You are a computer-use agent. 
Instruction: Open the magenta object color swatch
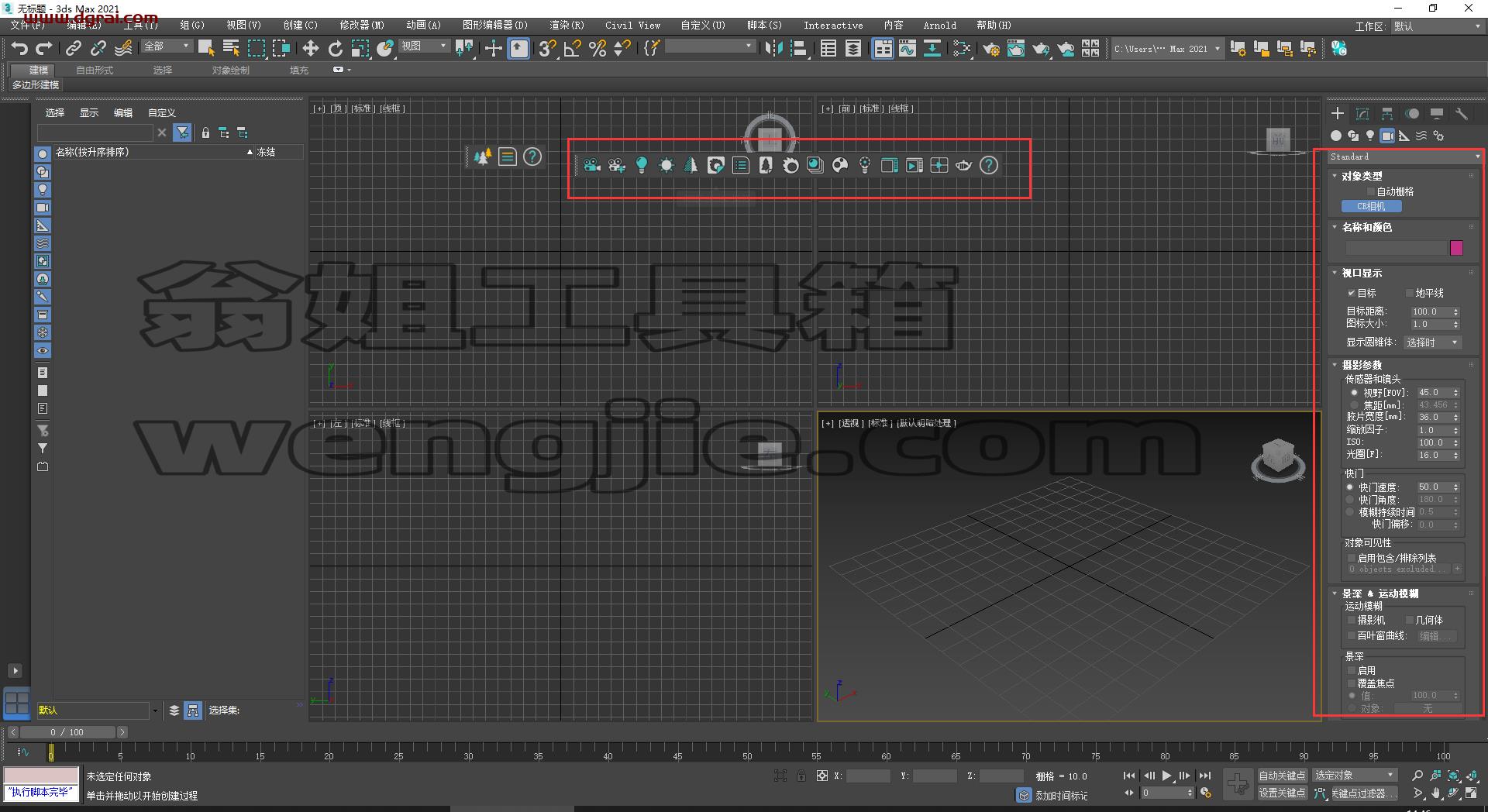(x=1456, y=248)
